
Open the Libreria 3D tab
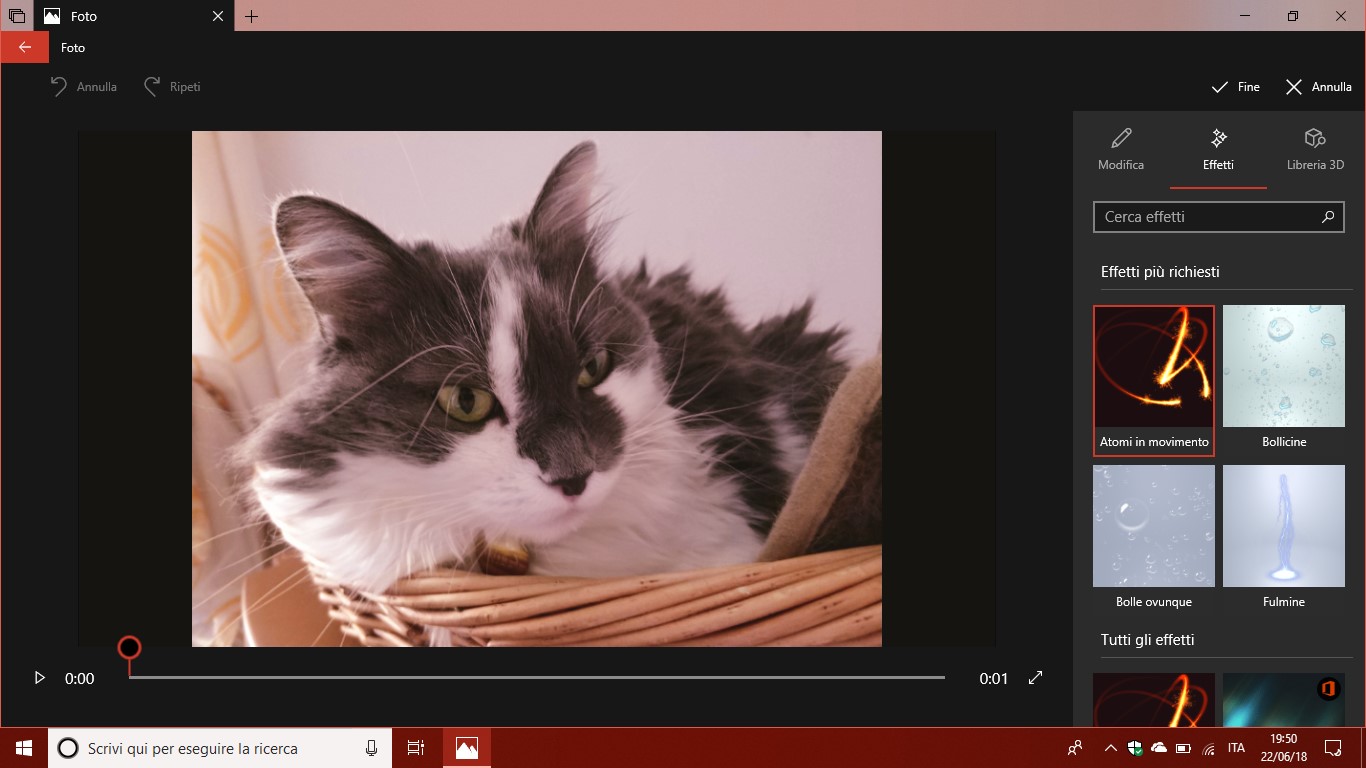[1315, 150]
